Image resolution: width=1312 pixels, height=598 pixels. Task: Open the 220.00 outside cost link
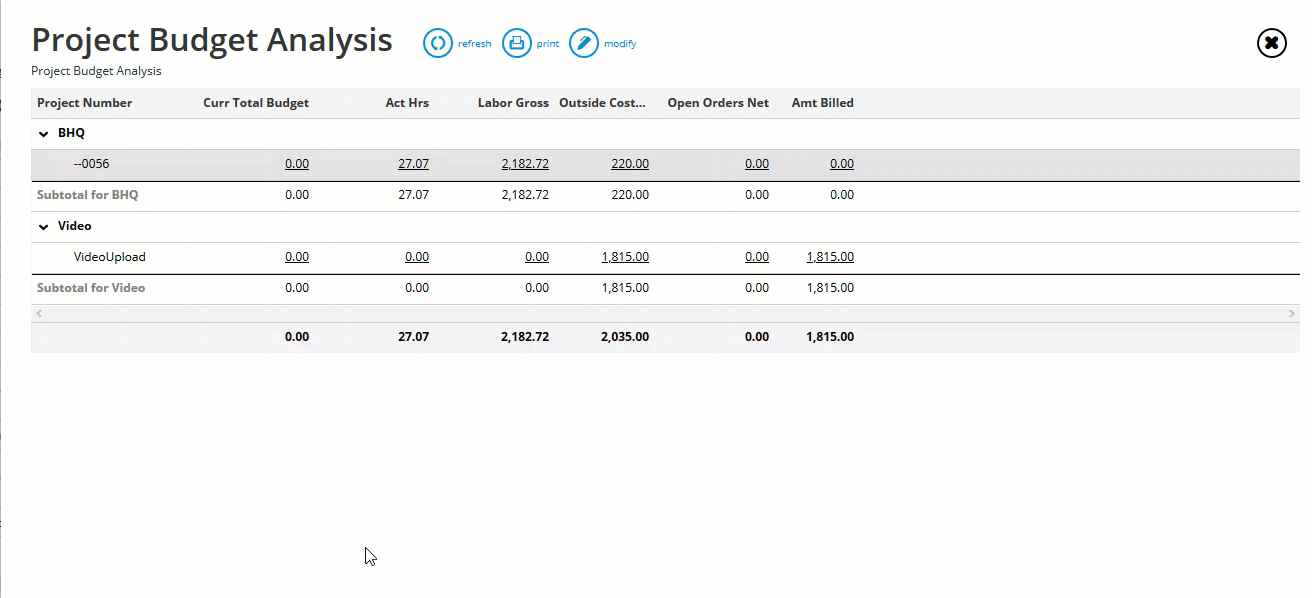[630, 164]
